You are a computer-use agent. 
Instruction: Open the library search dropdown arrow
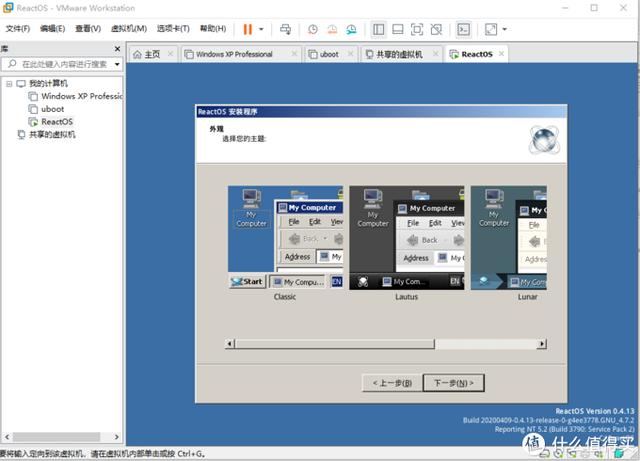[117, 64]
